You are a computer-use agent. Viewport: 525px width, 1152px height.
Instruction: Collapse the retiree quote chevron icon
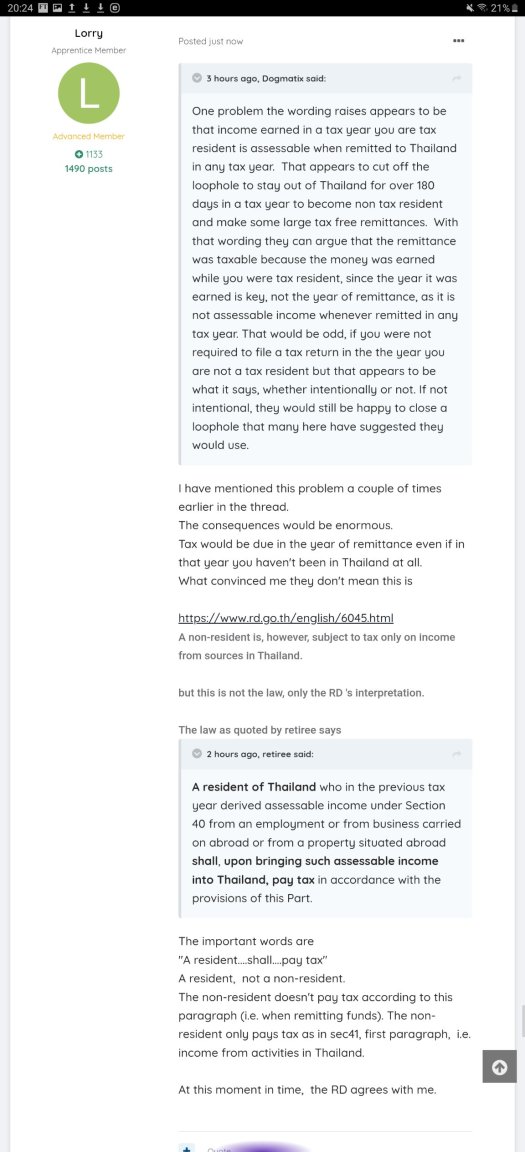click(197, 754)
